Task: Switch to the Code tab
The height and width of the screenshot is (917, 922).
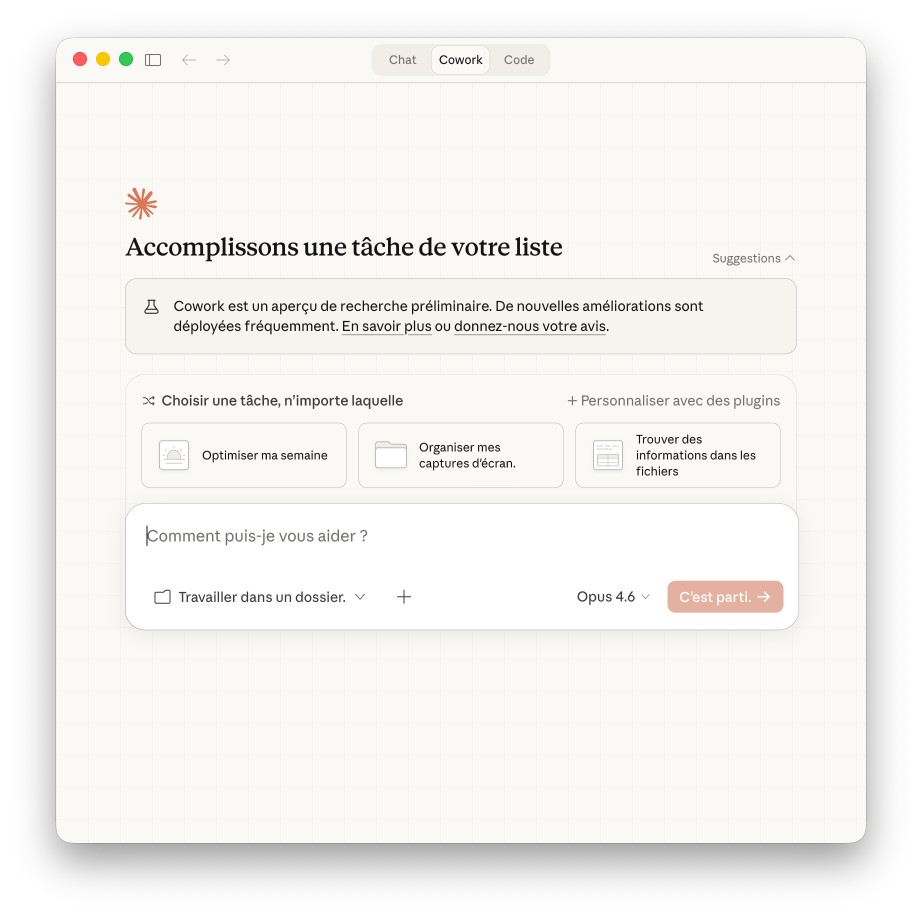Action: (x=519, y=60)
